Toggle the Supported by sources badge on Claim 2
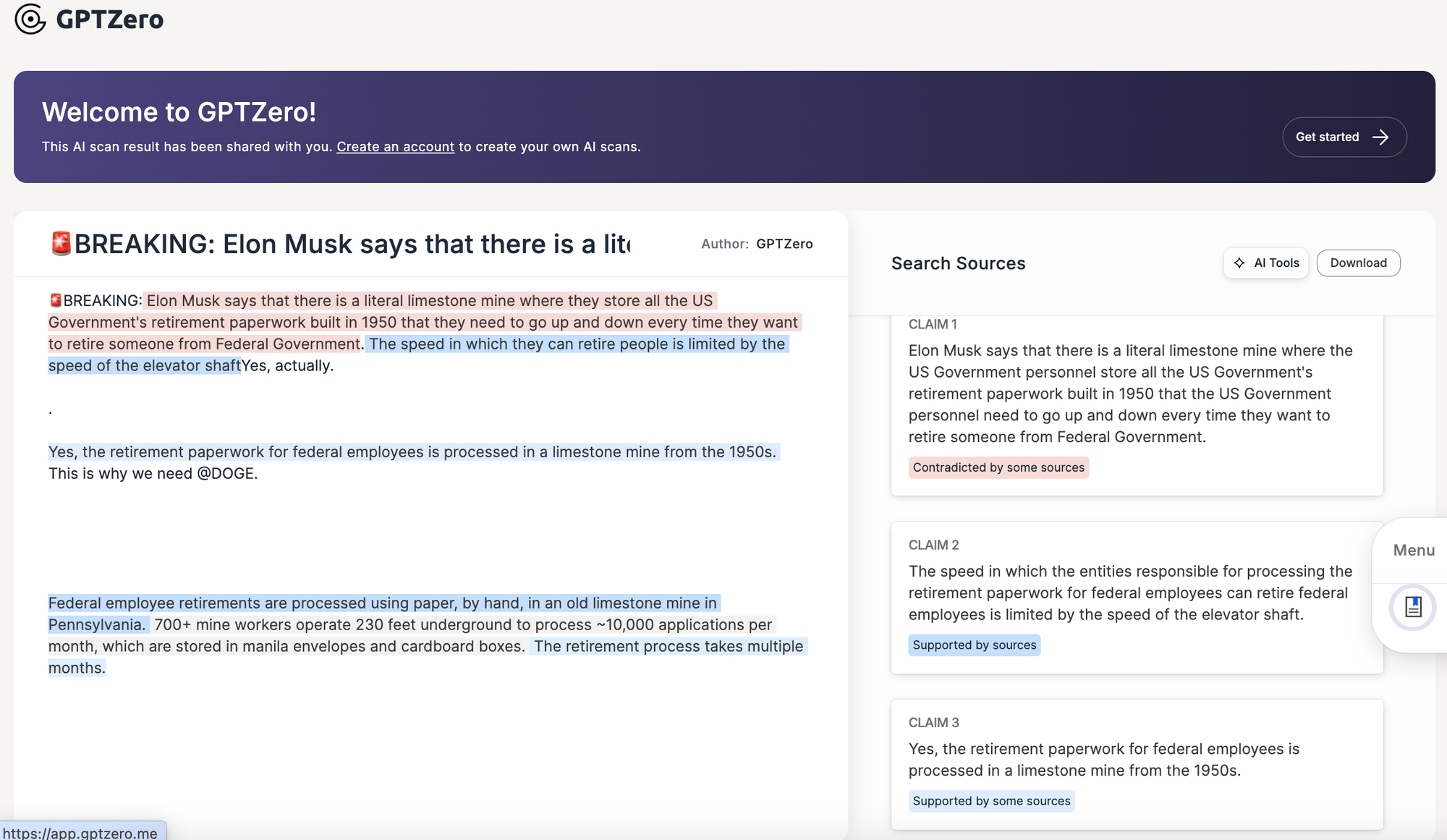The height and width of the screenshot is (840, 1447). tap(974, 645)
